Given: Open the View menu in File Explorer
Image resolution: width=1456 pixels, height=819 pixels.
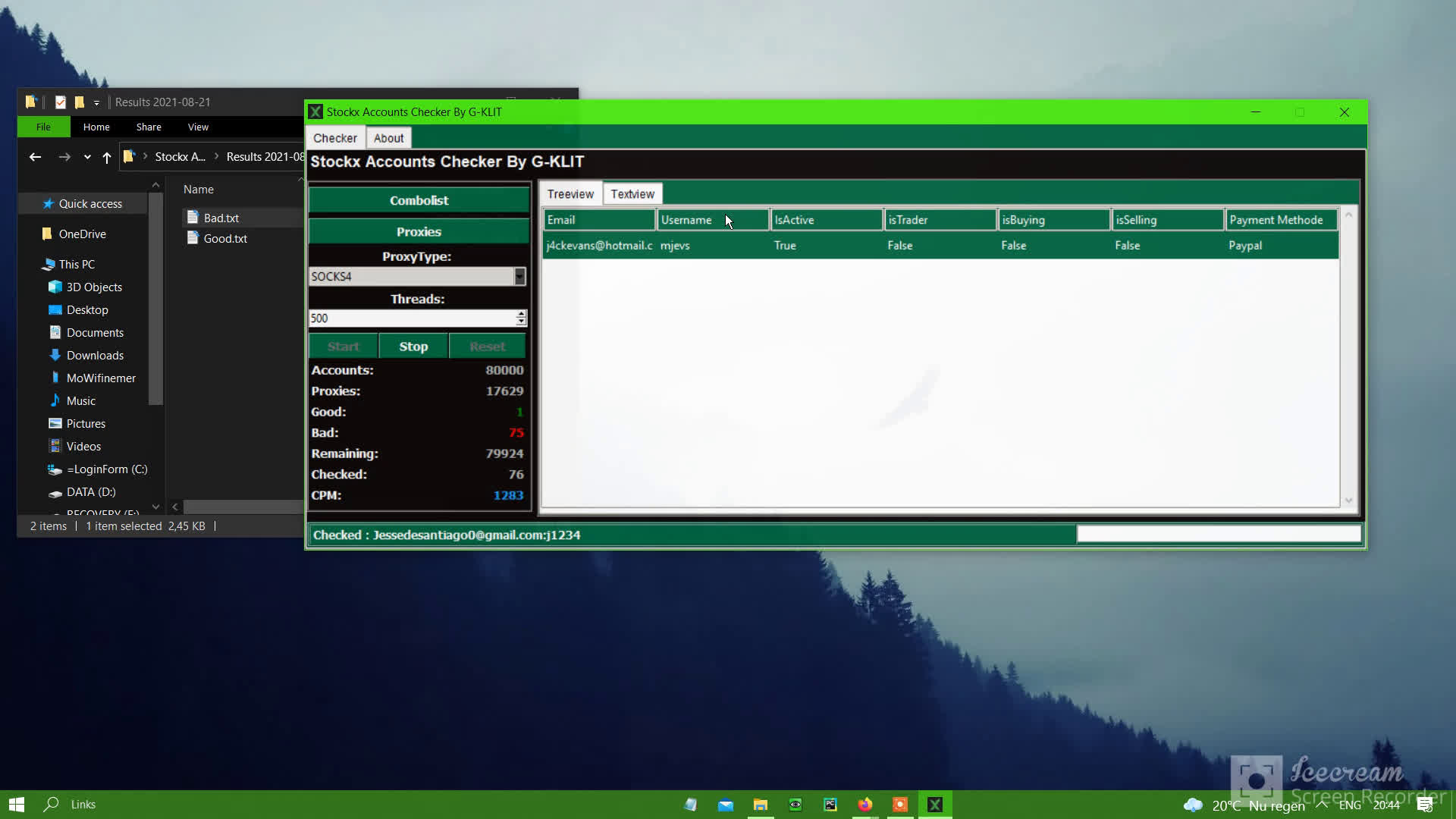Looking at the screenshot, I should pos(198,127).
